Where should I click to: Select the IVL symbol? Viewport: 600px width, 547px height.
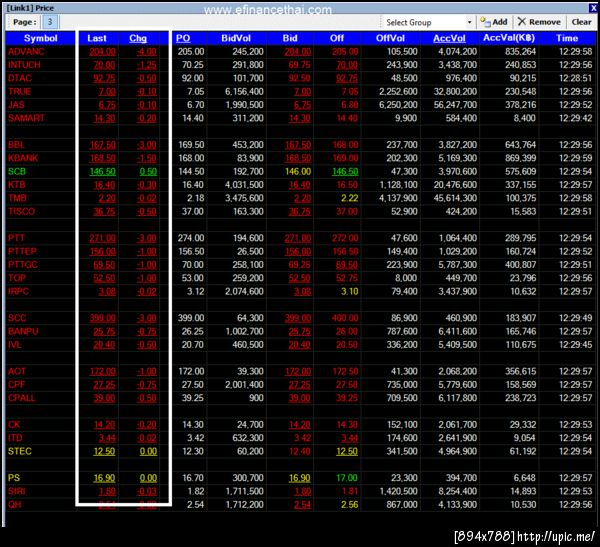pos(15,345)
